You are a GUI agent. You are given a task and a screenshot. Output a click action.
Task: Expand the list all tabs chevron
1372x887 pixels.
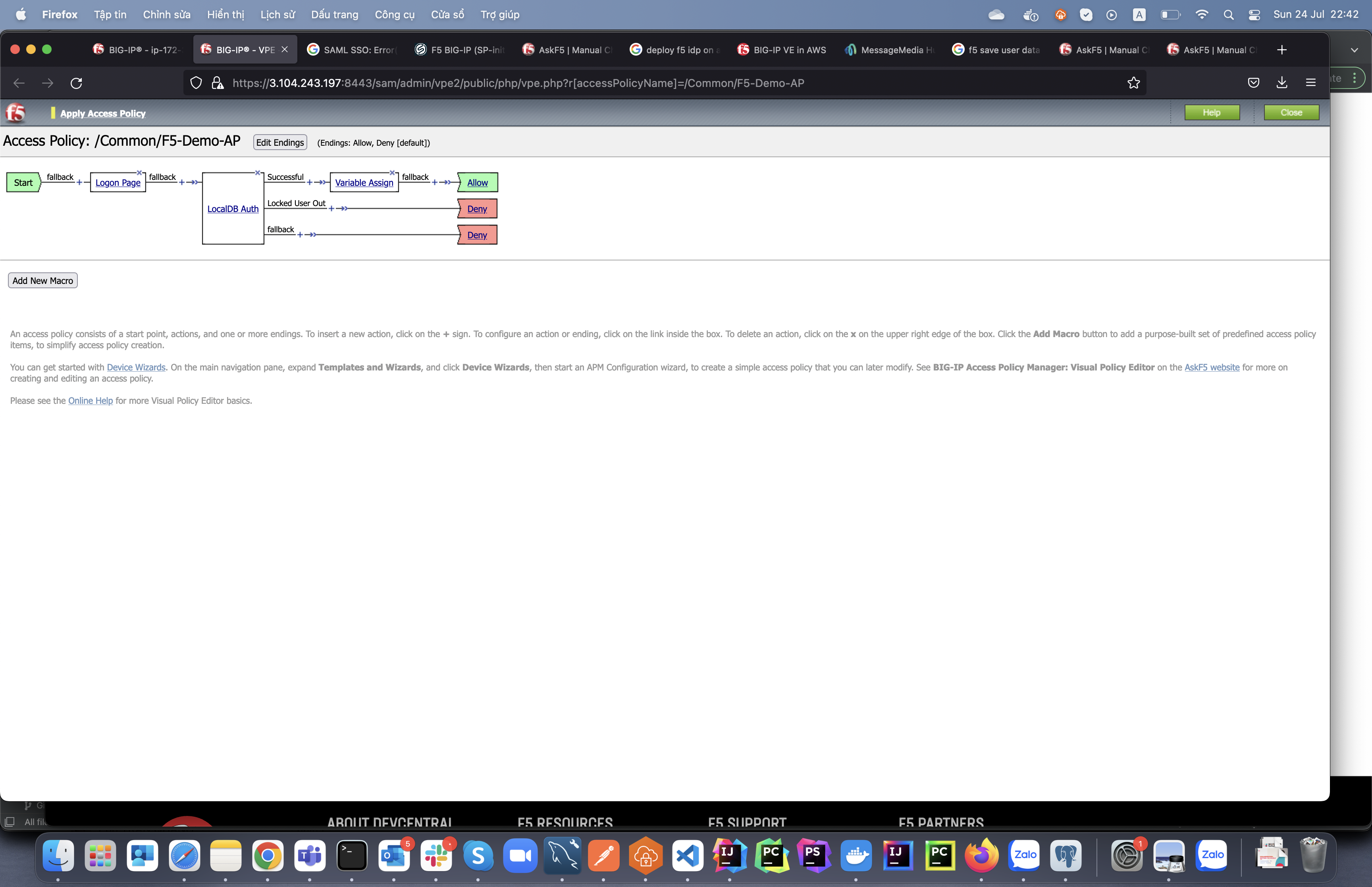click(x=1354, y=50)
